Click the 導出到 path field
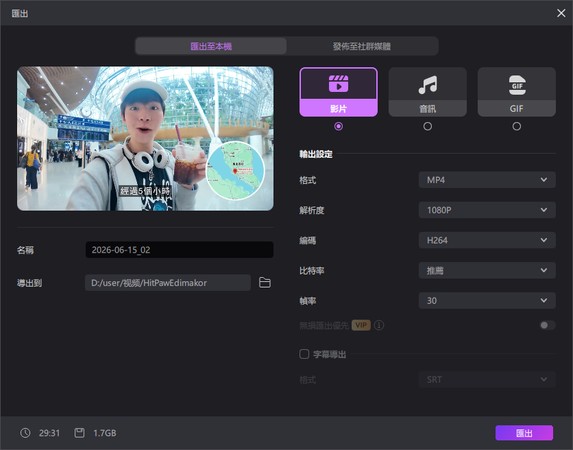Viewport: 573px width, 450px height. point(168,283)
